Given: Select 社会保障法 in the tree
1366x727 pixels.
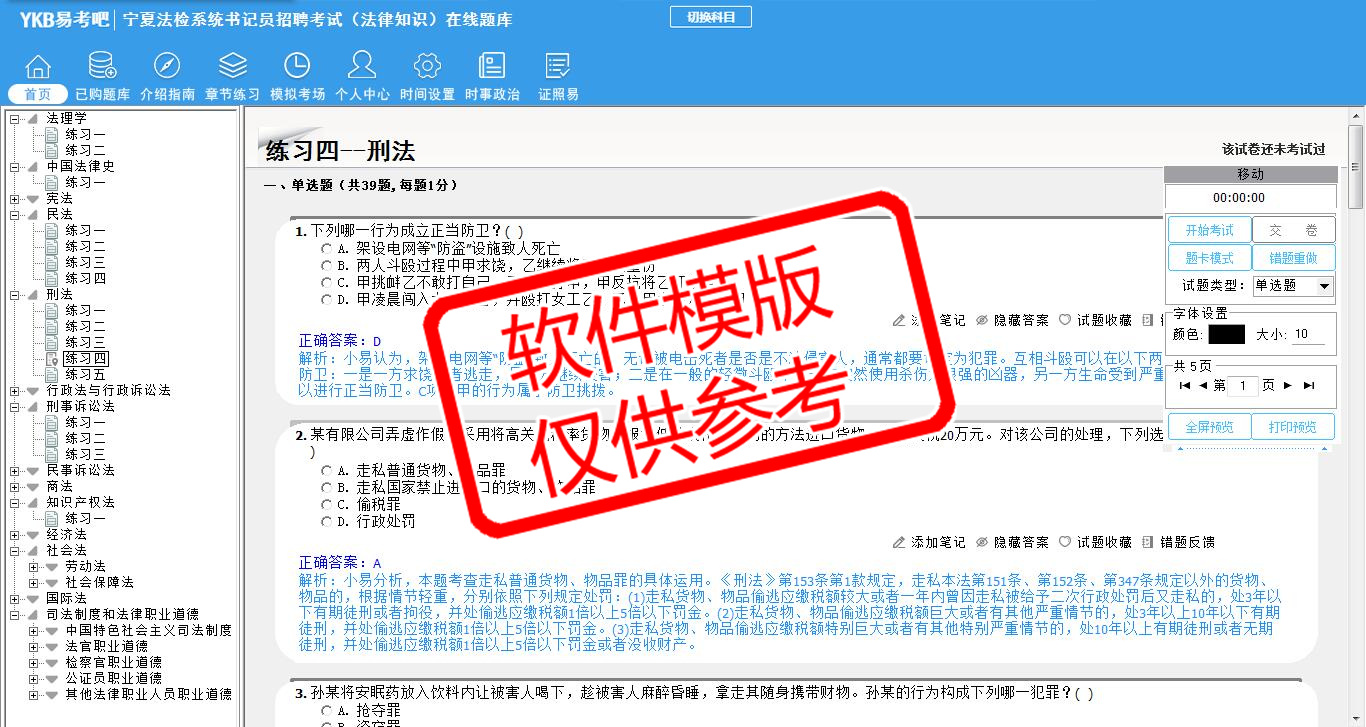Looking at the screenshot, I should (99, 582).
